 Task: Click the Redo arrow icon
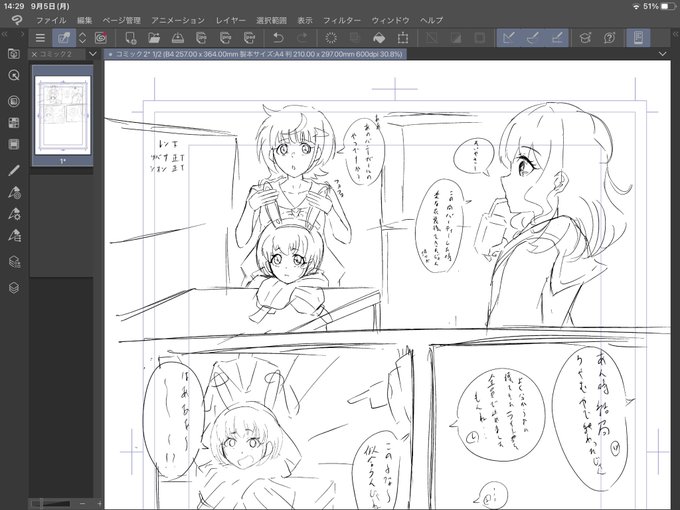click(302, 38)
